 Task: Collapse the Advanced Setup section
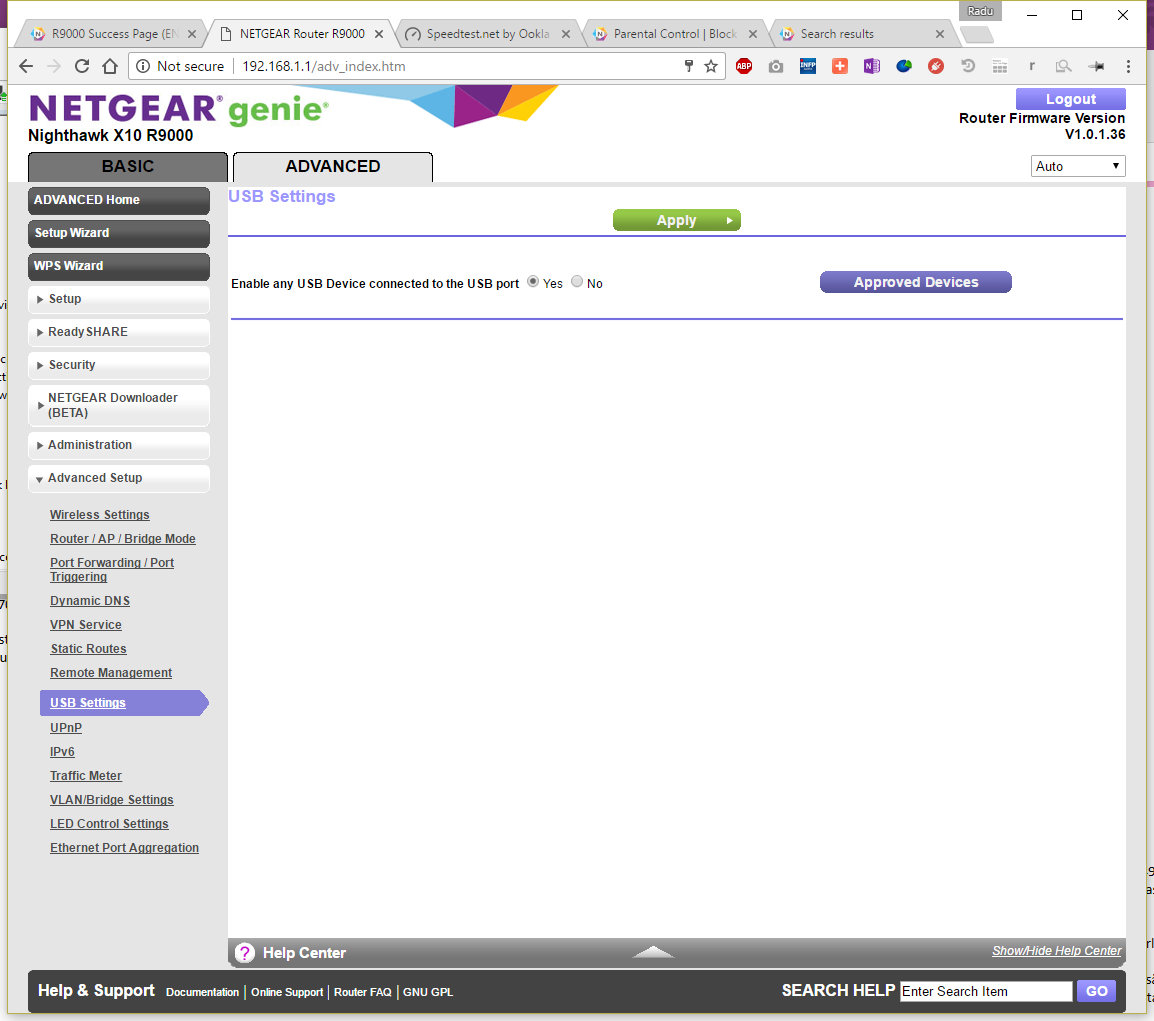click(x=119, y=478)
